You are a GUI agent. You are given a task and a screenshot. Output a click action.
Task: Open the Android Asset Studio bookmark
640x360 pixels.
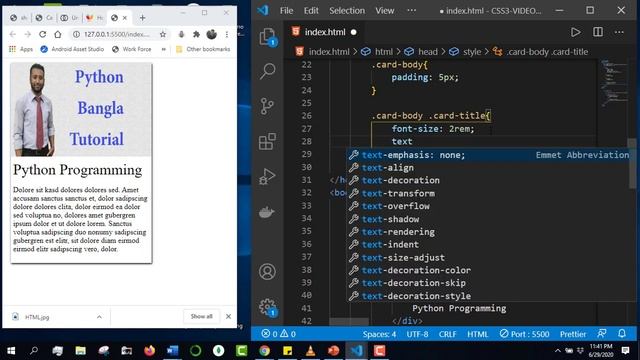tap(72, 49)
